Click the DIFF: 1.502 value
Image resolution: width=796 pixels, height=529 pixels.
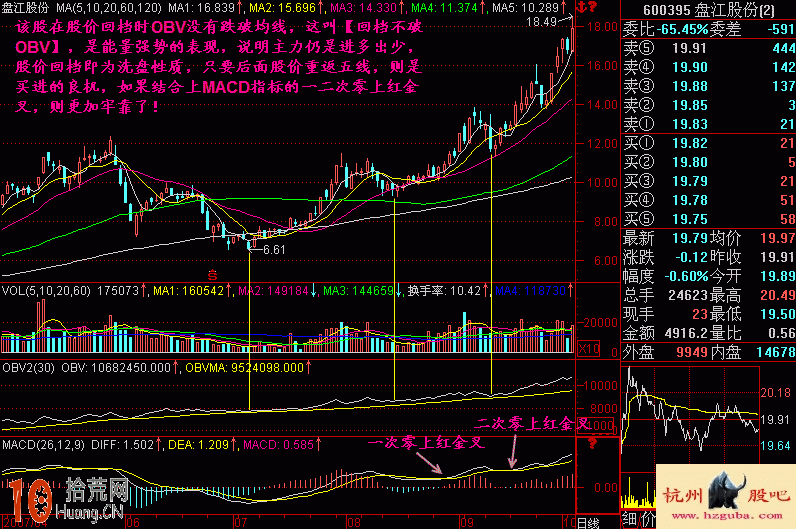[x=126, y=445]
